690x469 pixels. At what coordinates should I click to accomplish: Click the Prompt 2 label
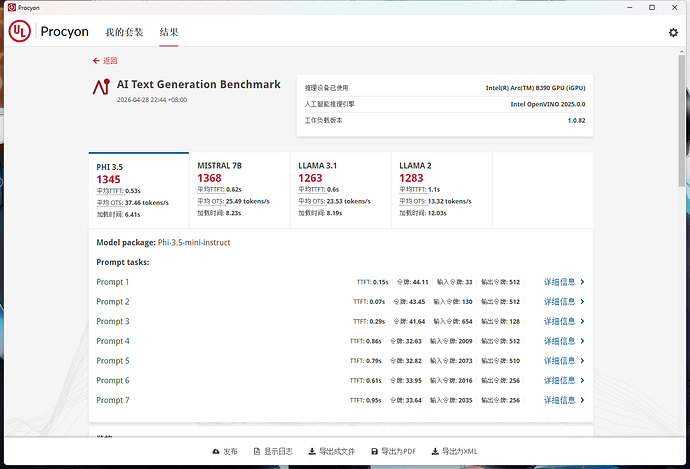(x=113, y=302)
